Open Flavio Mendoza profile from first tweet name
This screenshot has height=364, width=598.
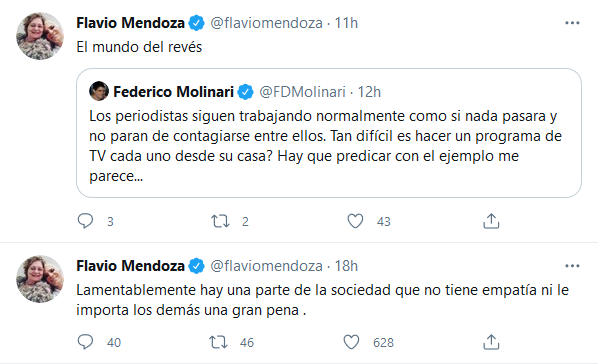[x=130, y=23]
